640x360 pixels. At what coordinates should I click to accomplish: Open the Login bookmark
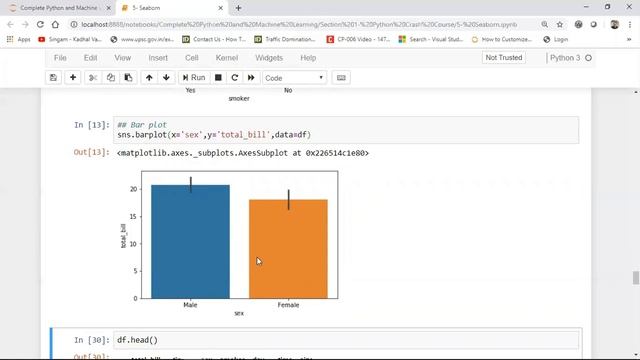[x=556, y=39]
